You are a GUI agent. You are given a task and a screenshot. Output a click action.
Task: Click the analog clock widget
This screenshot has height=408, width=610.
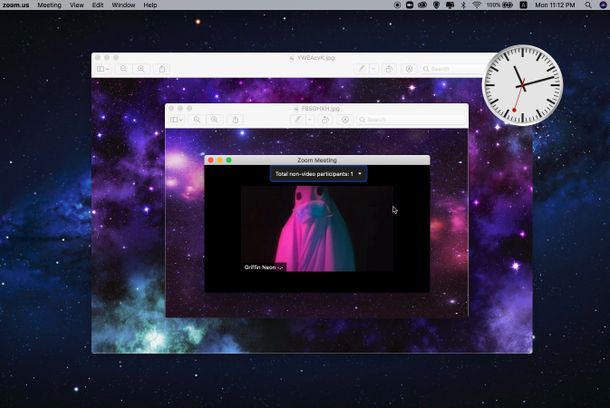[x=522, y=85]
